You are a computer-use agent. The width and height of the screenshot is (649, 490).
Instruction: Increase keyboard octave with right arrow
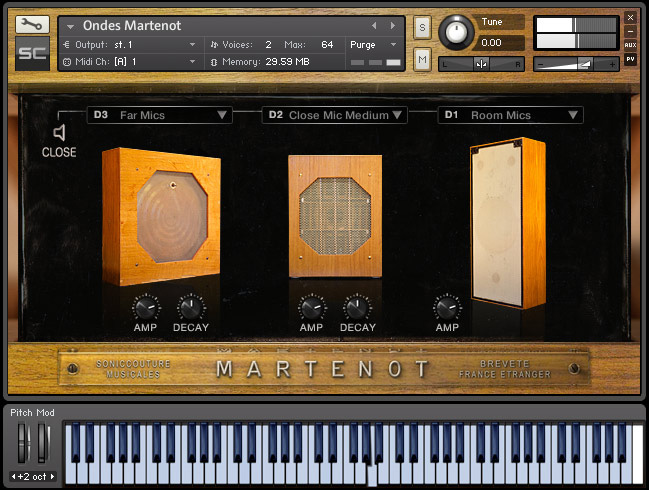(x=53, y=476)
